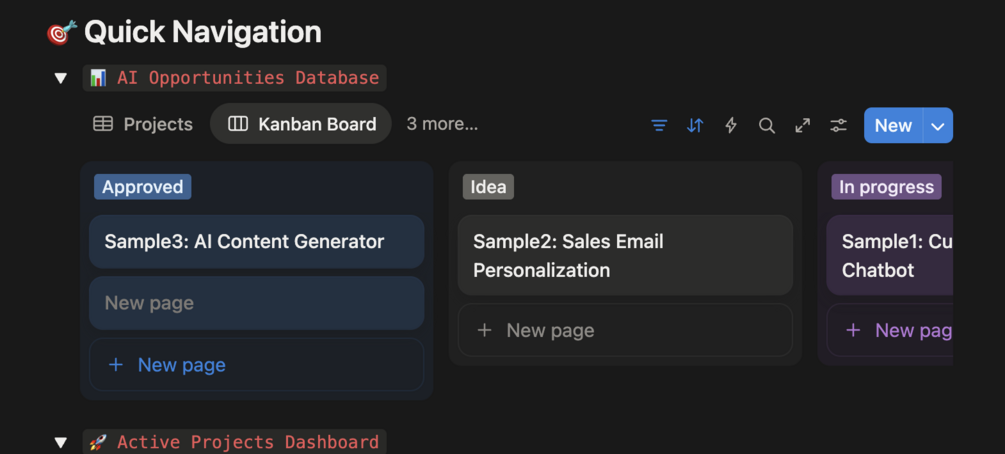This screenshot has width=1005, height=454.
Task: Open view settings sliders icon
Action: (838, 125)
